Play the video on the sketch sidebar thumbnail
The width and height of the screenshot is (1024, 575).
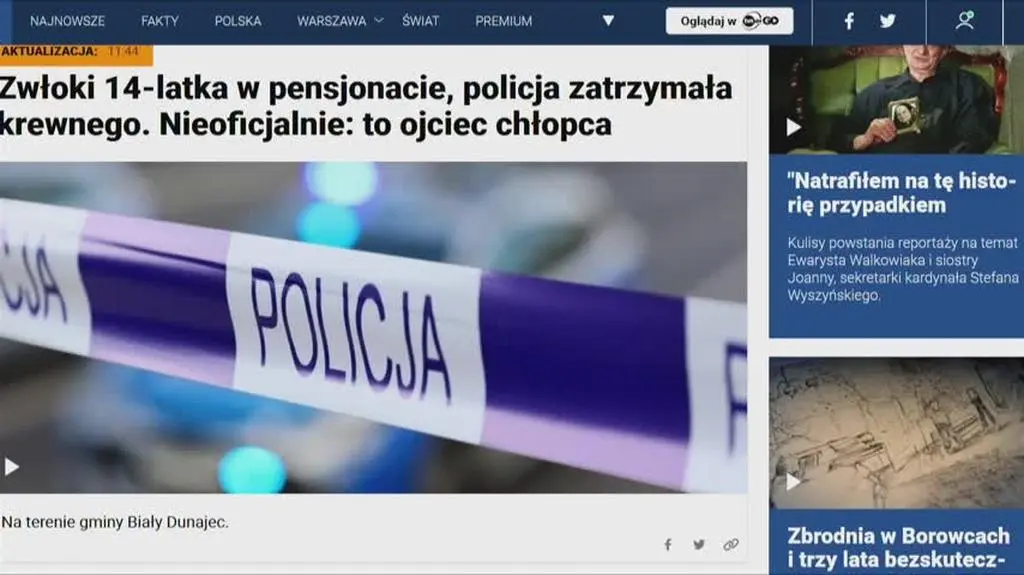pyautogui.click(x=794, y=482)
